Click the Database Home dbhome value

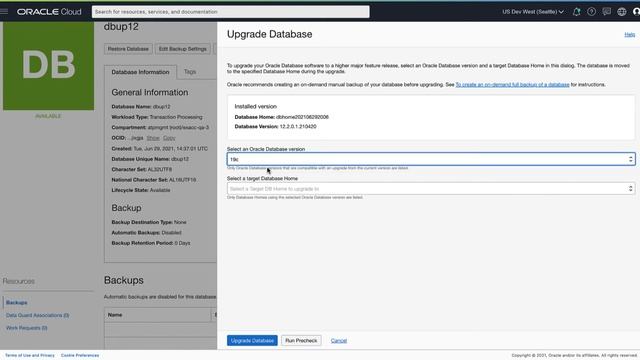[x=302, y=117]
